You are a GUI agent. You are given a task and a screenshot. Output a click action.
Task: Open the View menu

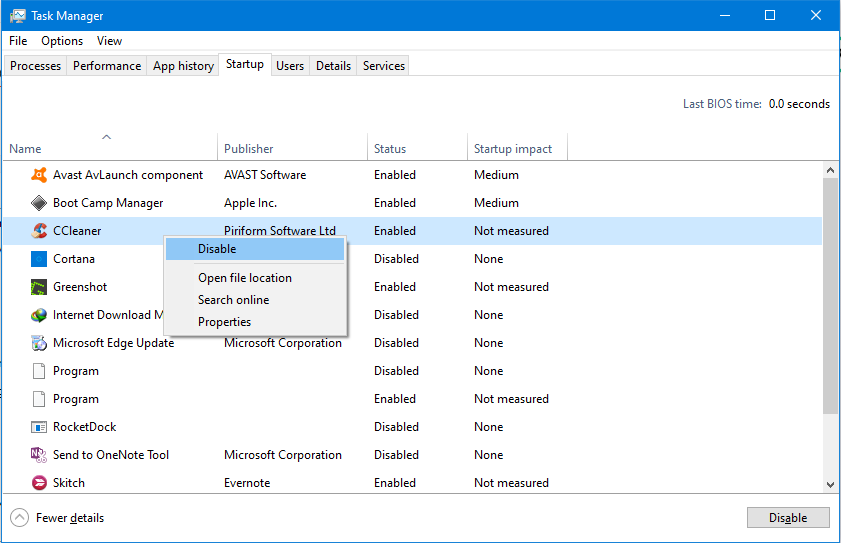[109, 41]
